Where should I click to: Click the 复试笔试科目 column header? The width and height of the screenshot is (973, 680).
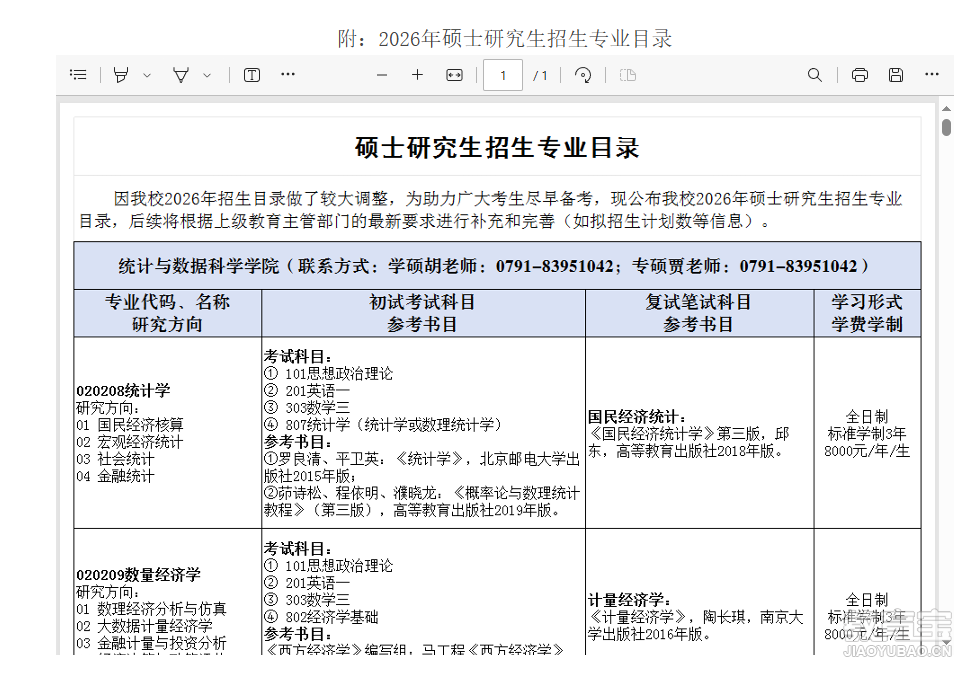pyautogui.click(x=699, y=313)
